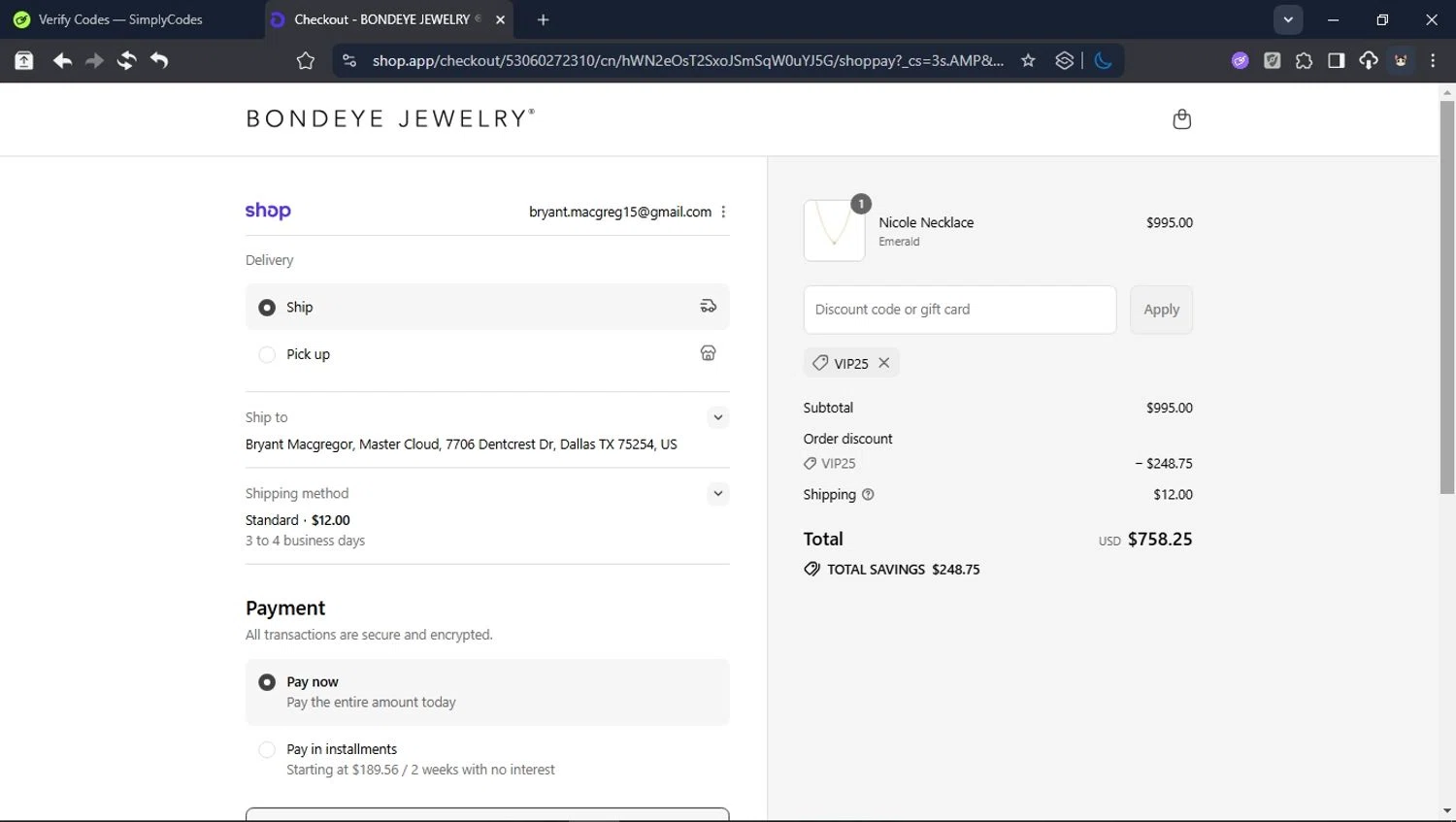Click the upload icon at toolbar start

click(24, 61)
